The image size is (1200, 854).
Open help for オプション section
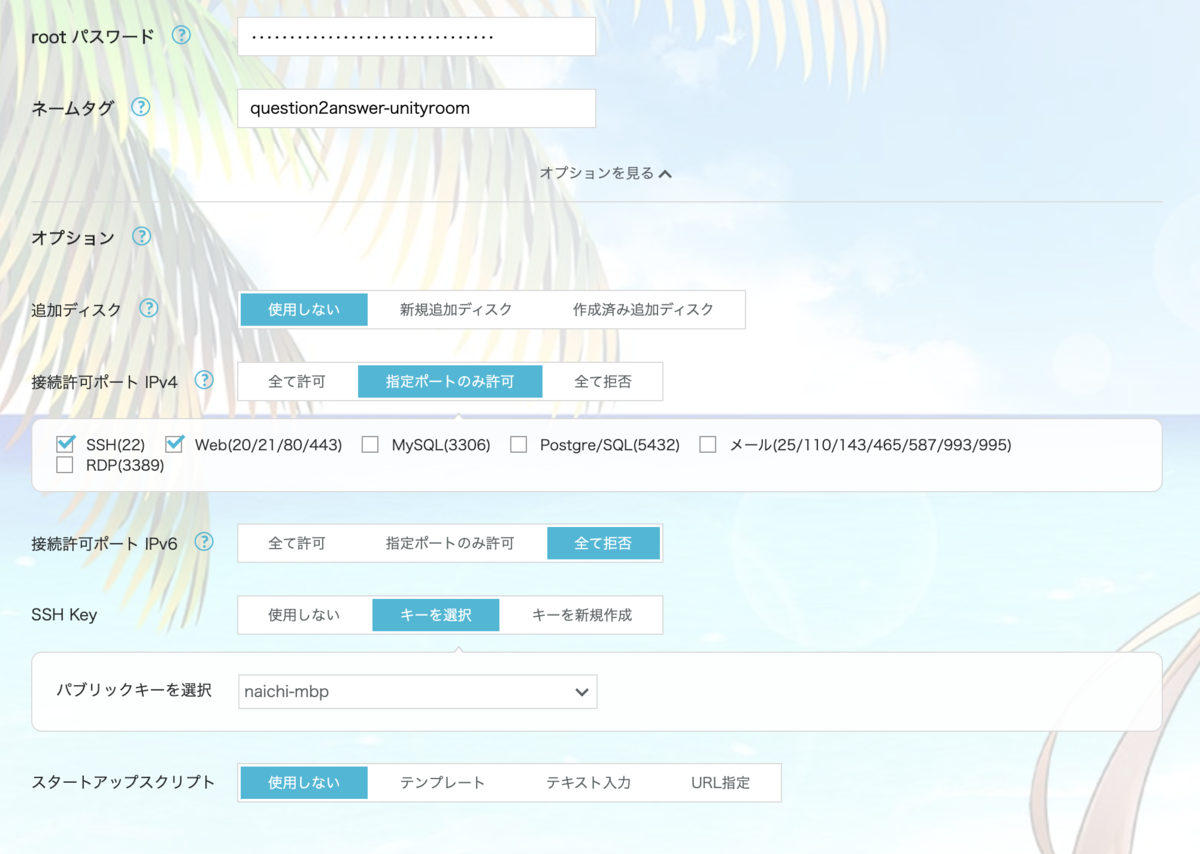pyautogui.click(x=142, y=237)
